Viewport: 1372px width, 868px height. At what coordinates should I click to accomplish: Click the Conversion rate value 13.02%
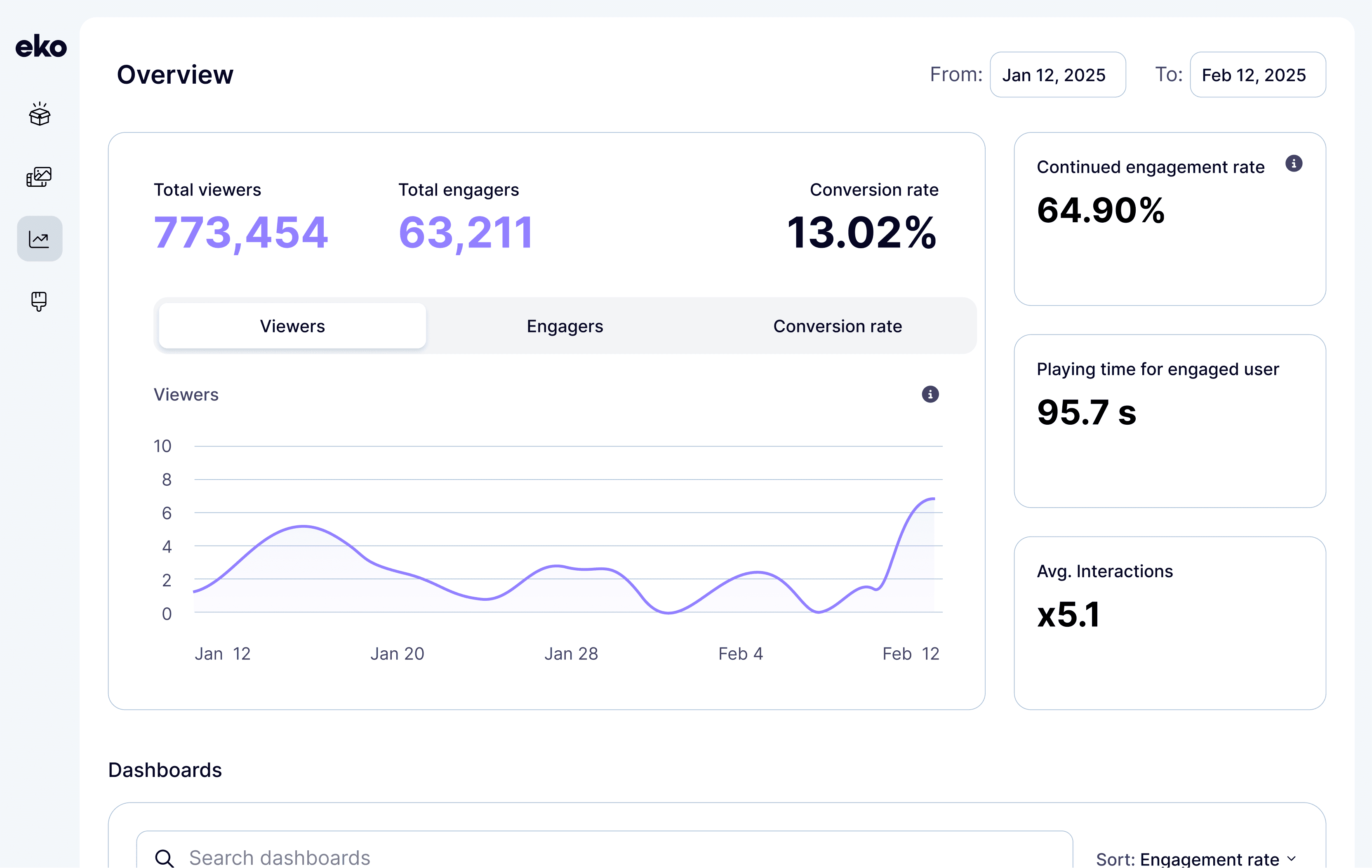pos(862,233)
